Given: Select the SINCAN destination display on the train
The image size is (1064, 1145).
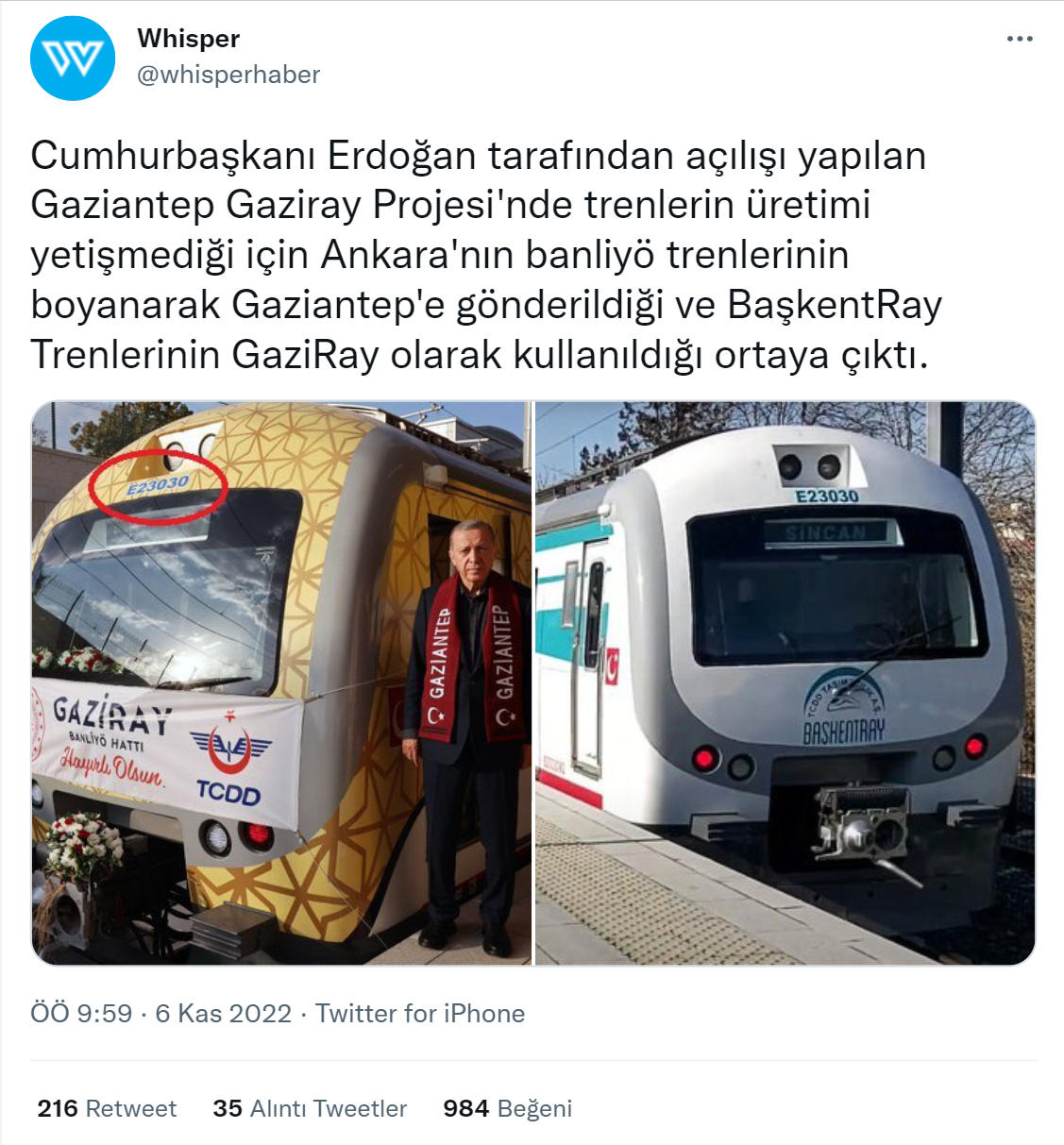Looking at the screenshot, I should click(826, 532).
